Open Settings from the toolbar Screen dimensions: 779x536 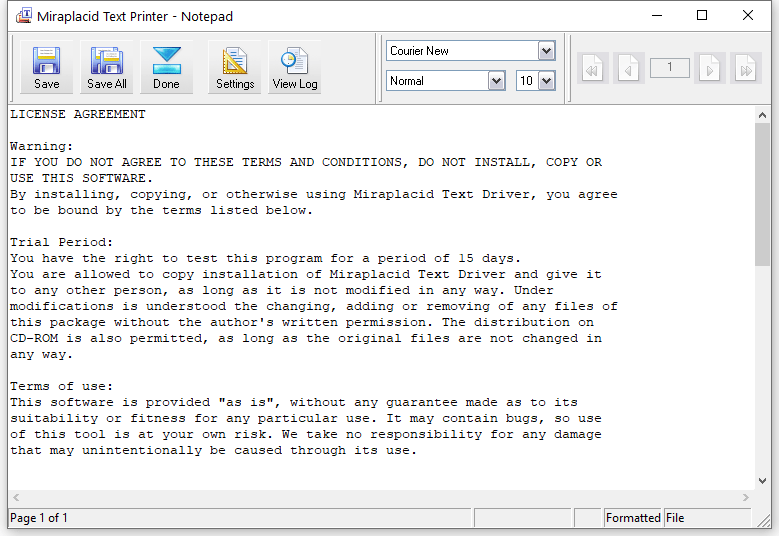[x=234, y=67]
